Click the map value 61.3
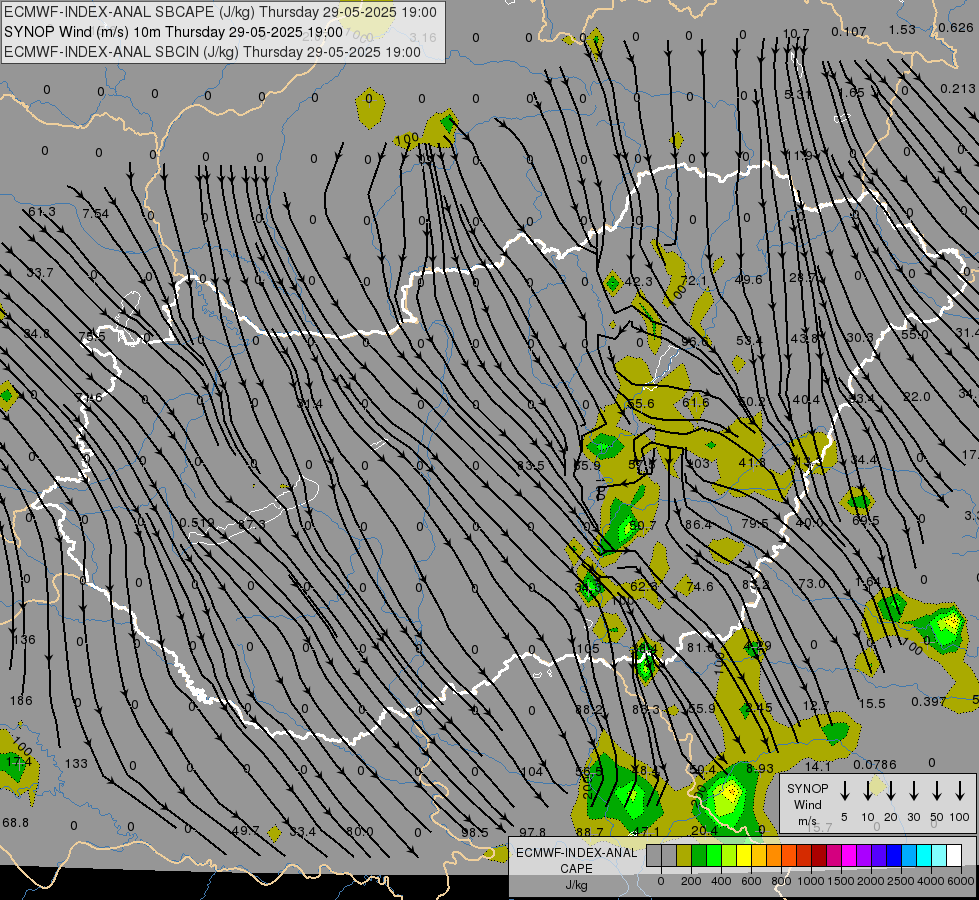The image size is (979, 900). point(42,212)
